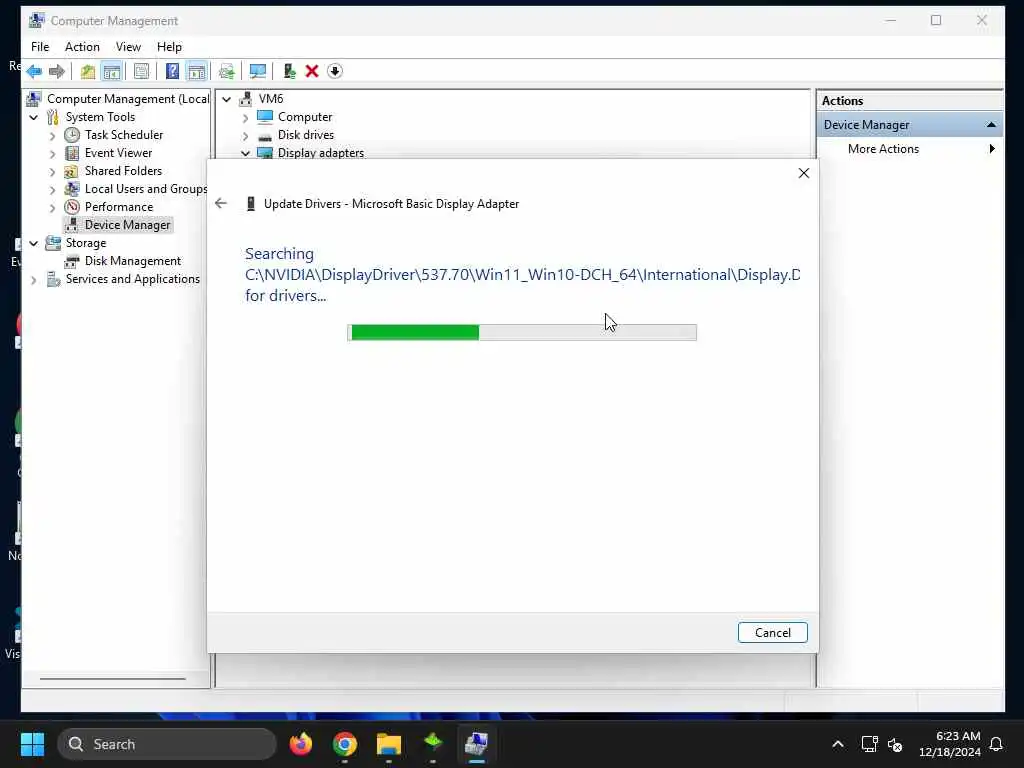The height and width of the screenshot is (768, 1024).
Task: Click the taskbar Search box
Action: tap(167, 744)
